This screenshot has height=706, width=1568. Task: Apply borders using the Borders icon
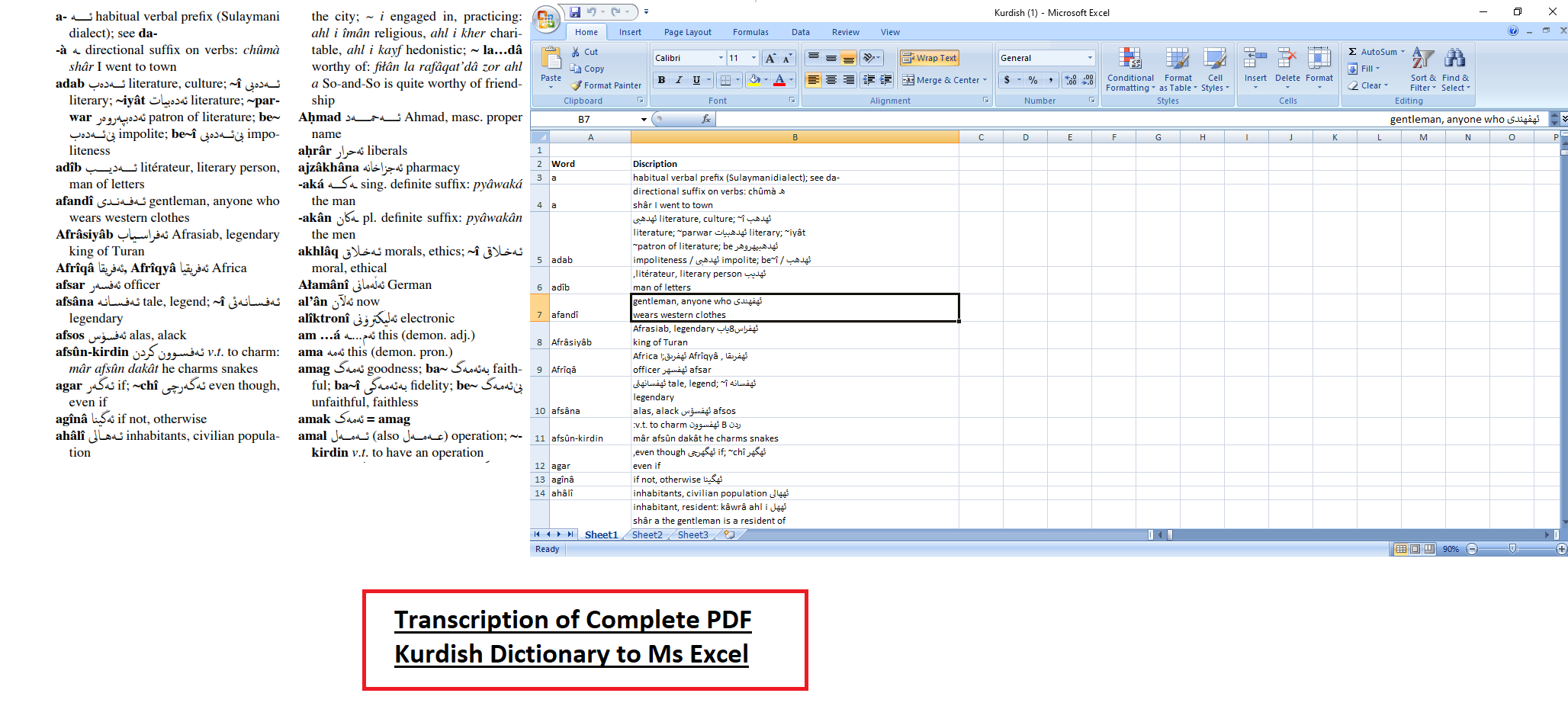click(725, 80)
